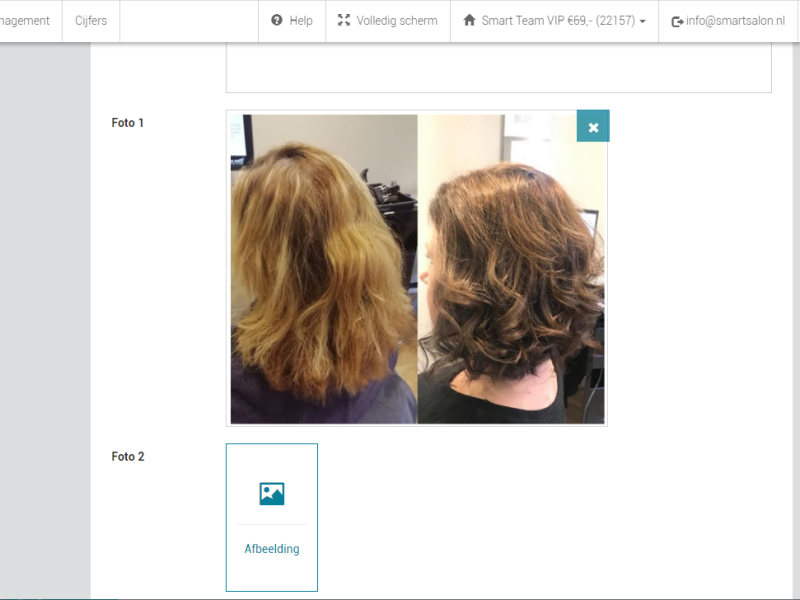Click the Help question mark icon
The image size is (800, 600).
277,20
